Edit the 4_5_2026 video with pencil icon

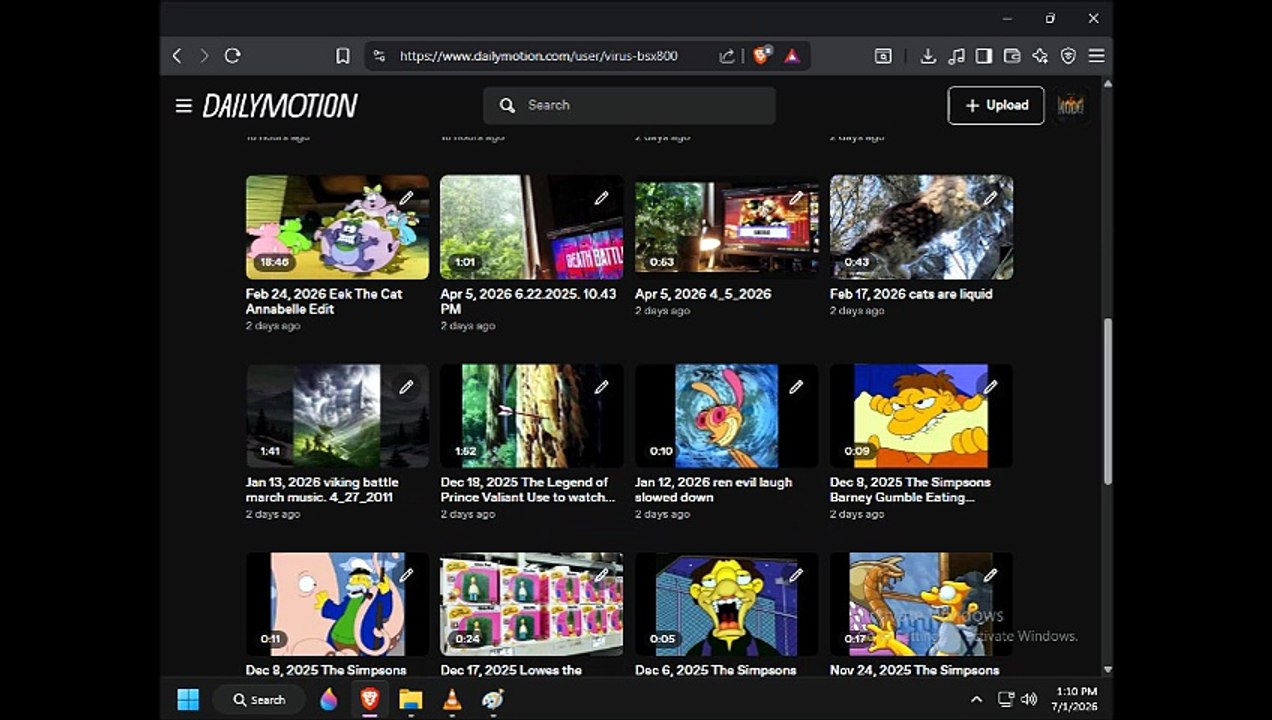796,198
